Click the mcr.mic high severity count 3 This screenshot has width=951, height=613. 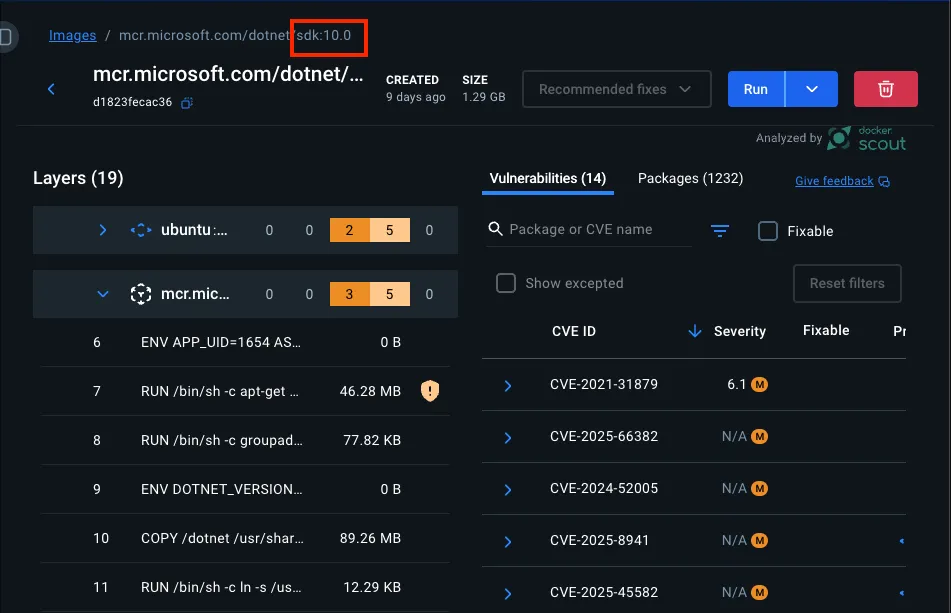click(349, 294)
